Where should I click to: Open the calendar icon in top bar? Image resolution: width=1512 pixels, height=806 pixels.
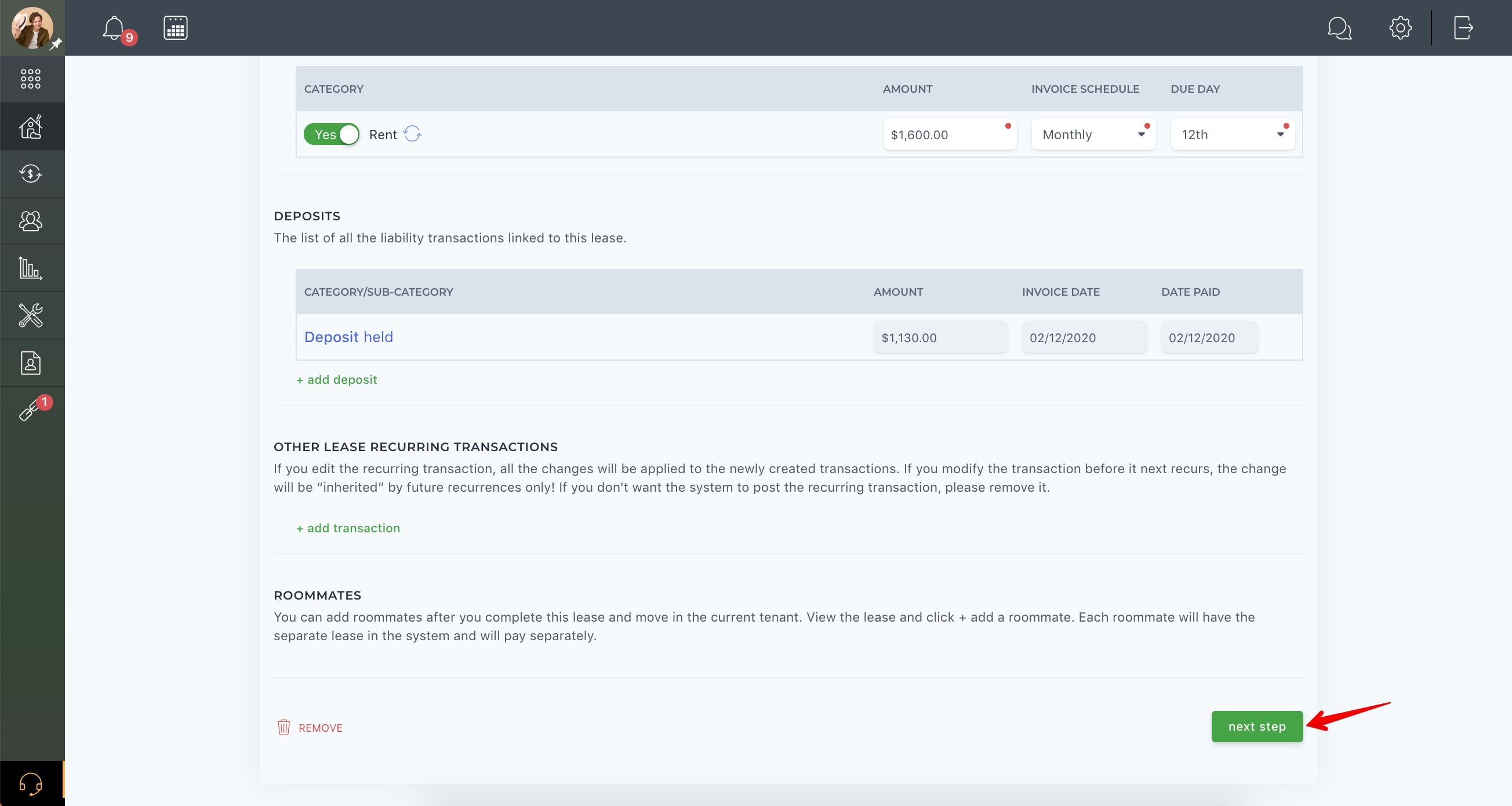click(x=175, y=28)
